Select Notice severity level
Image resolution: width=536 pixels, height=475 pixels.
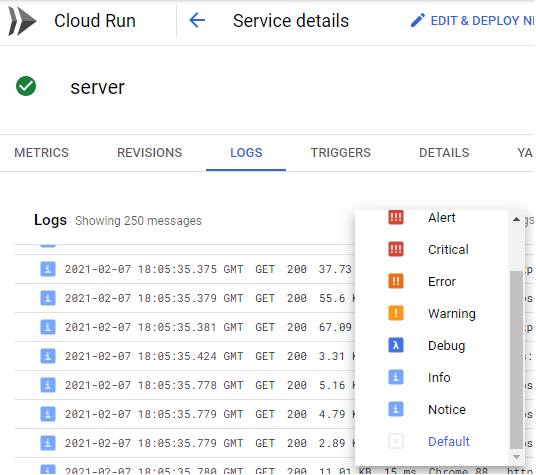pyautogui.click(x=431, y=409)
